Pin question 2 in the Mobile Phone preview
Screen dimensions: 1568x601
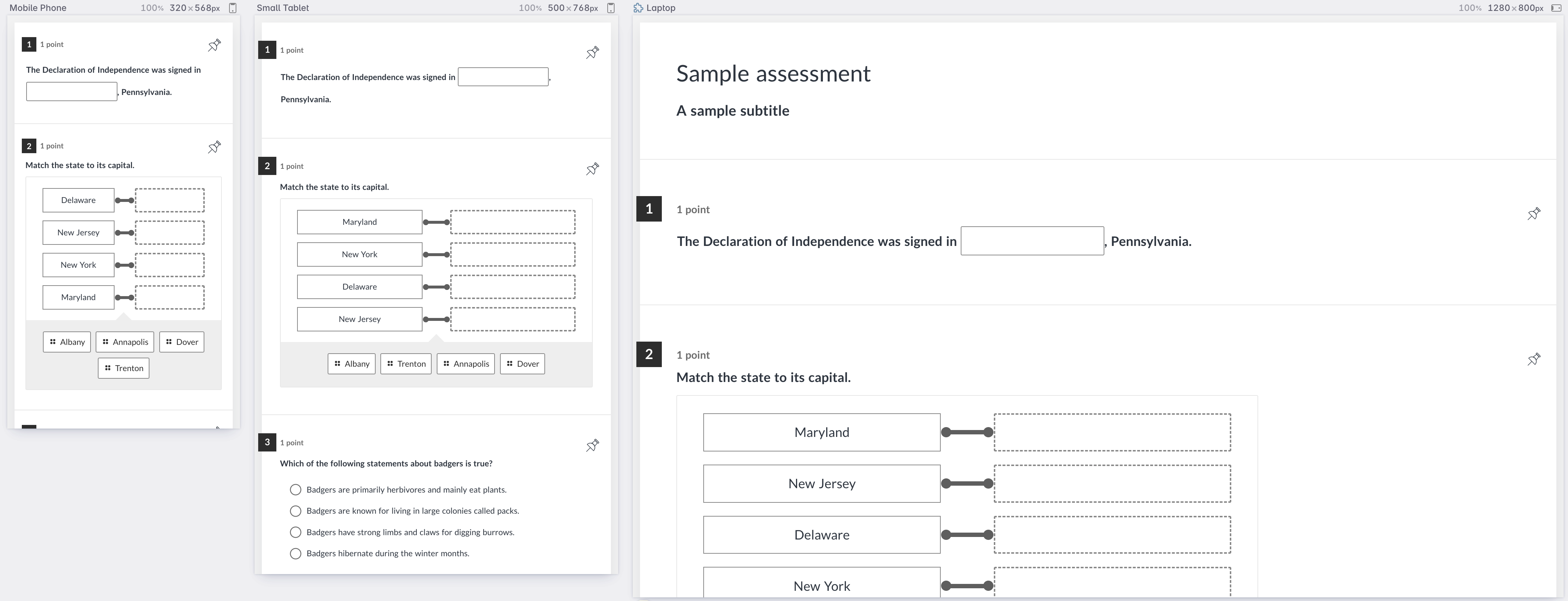point(214,147)
